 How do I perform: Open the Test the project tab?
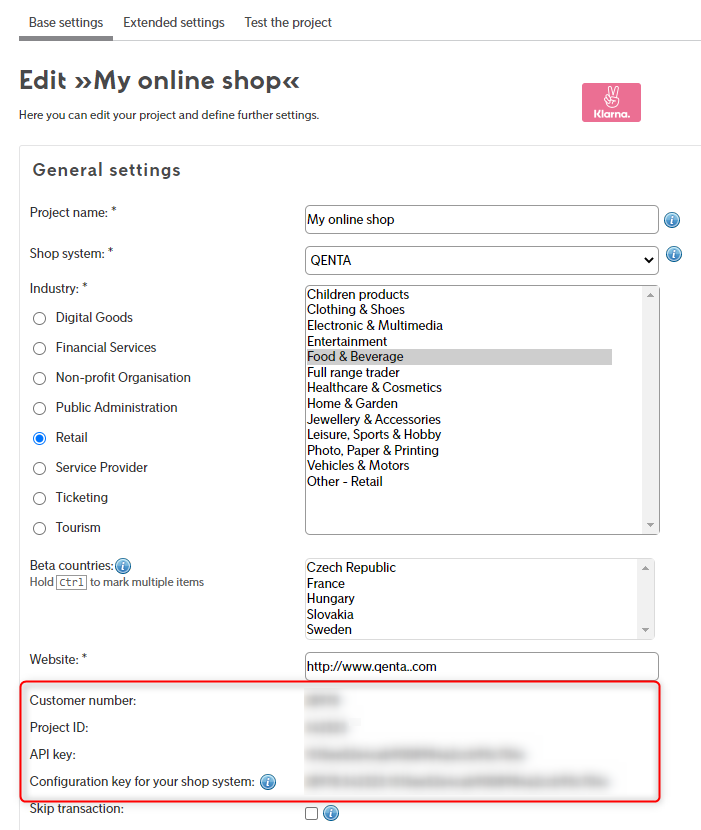point(288,22)
